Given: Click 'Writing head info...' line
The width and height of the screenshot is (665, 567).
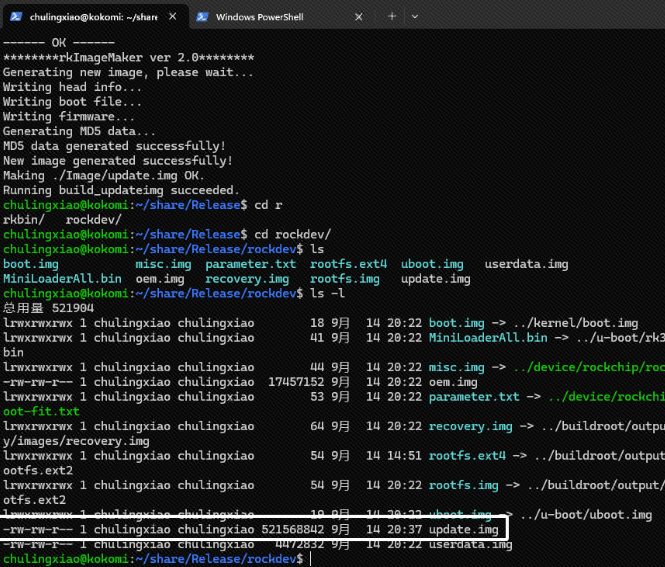Looking at the screenshot, I should click(x=72, y=87).
